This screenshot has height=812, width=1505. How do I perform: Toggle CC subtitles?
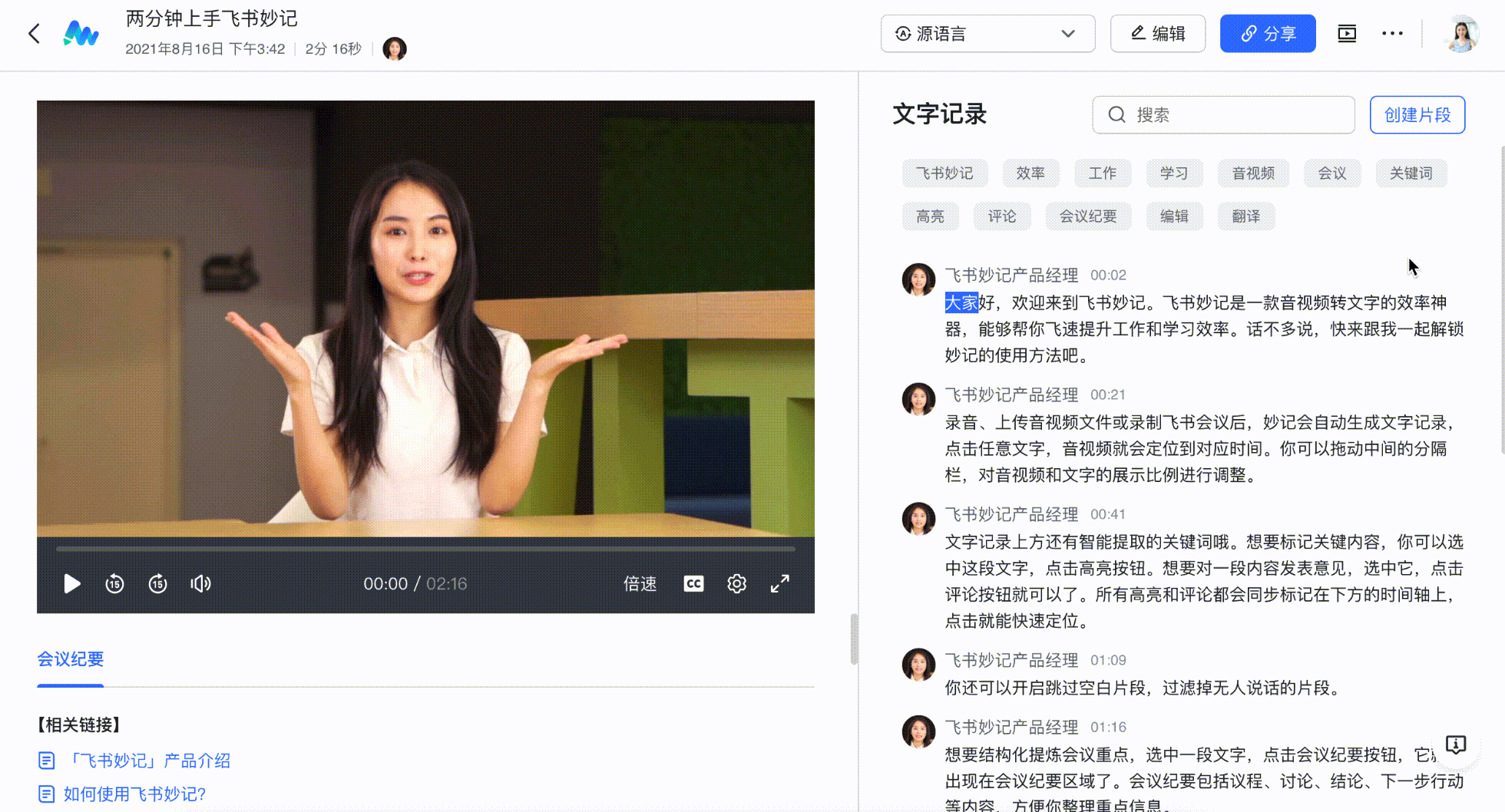click(x=693, y=584)
